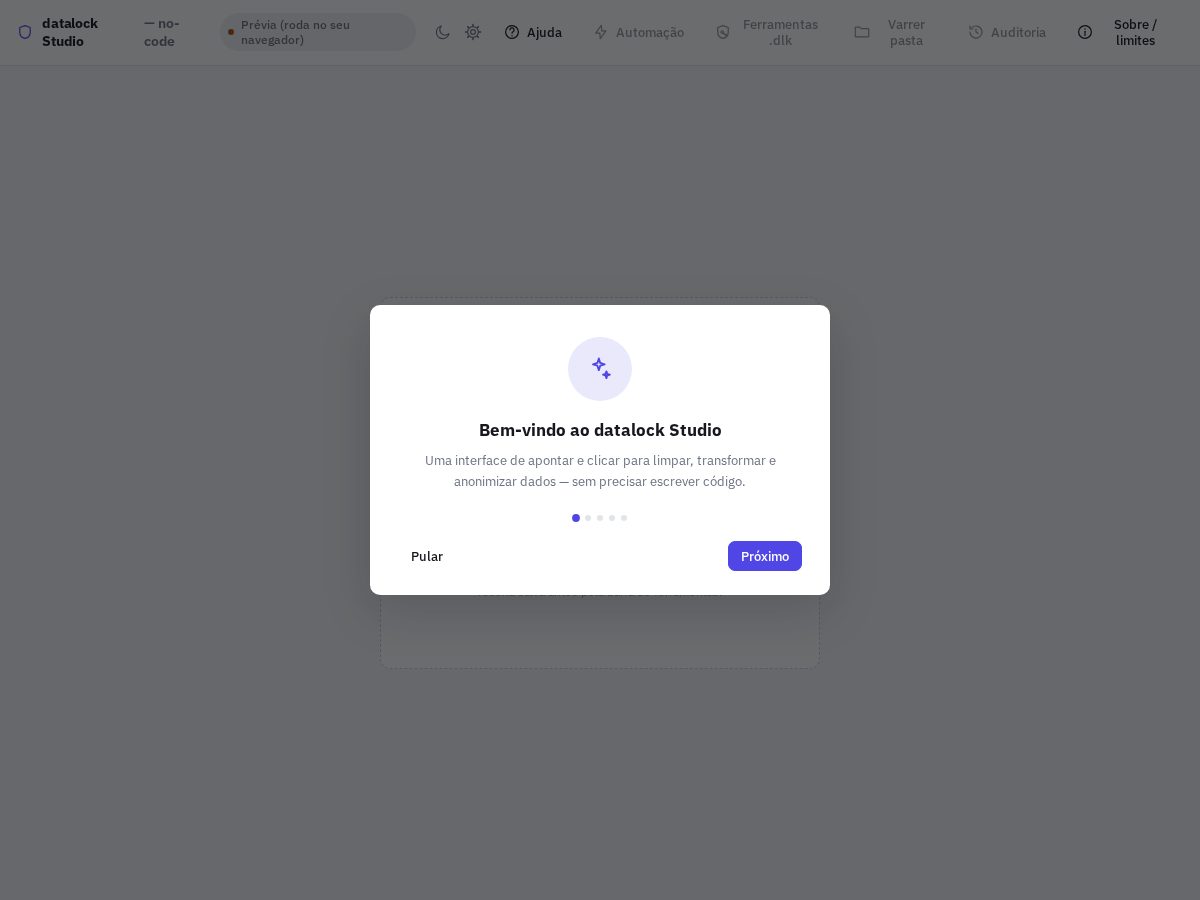Open the Auditoria history view
This screenshot has width=1200, height=900.
point(1007,32)
